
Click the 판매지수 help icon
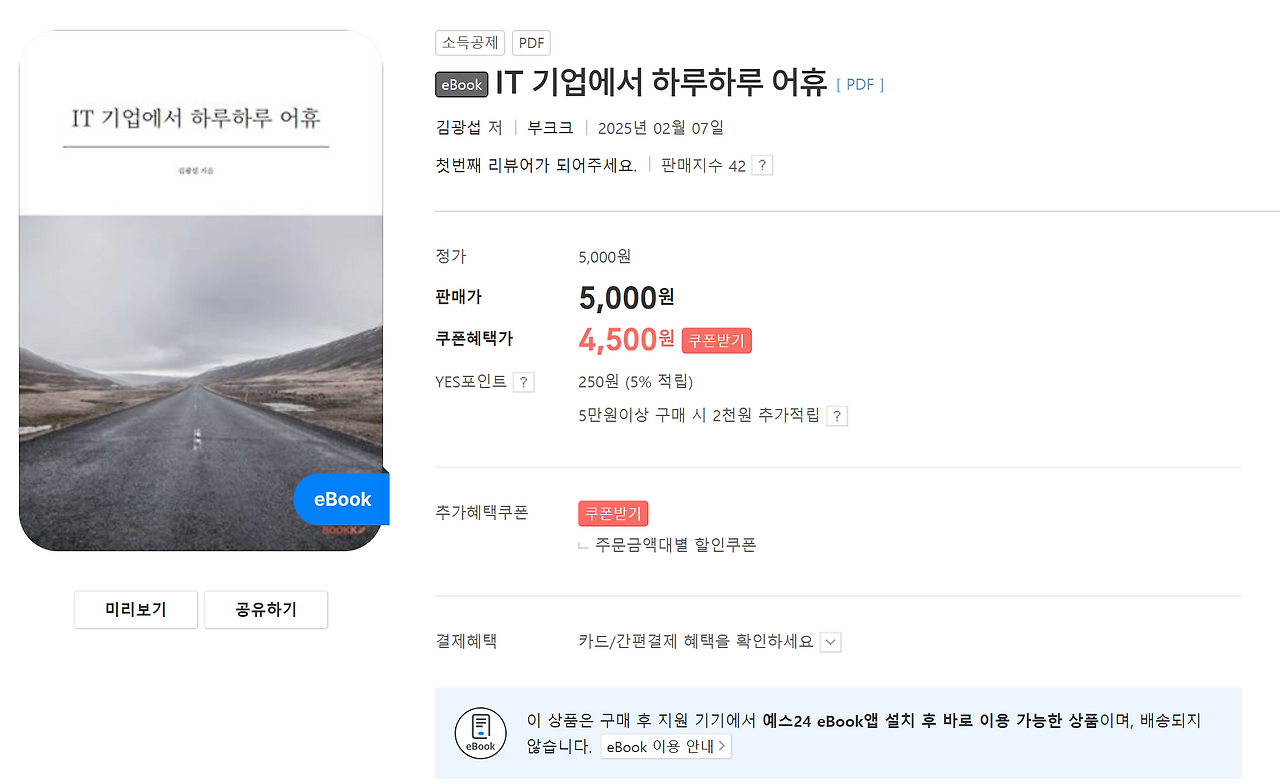pos(761,165)
